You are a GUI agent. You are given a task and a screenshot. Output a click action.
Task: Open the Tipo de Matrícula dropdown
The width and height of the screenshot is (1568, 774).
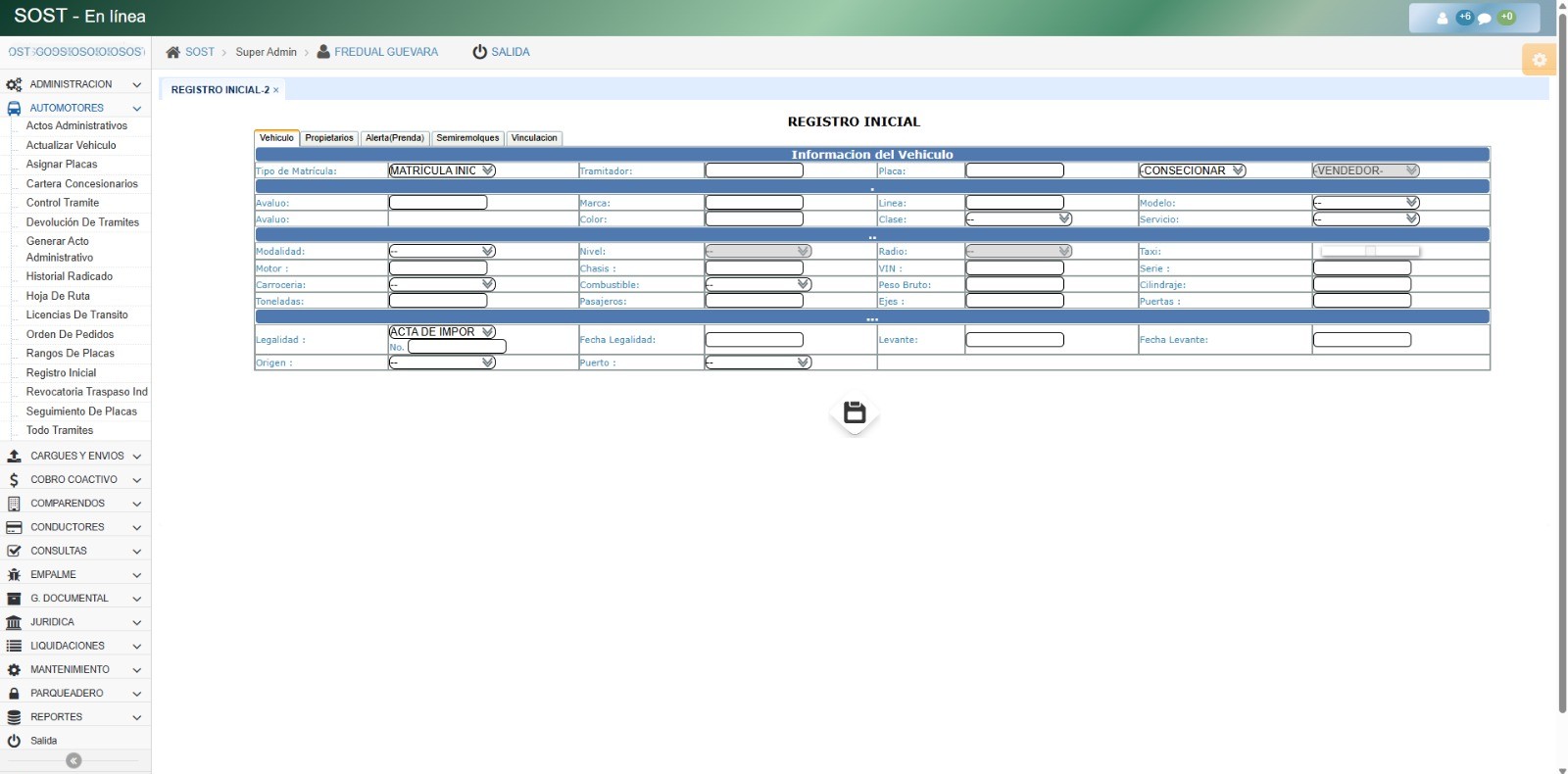coord(442,170)
